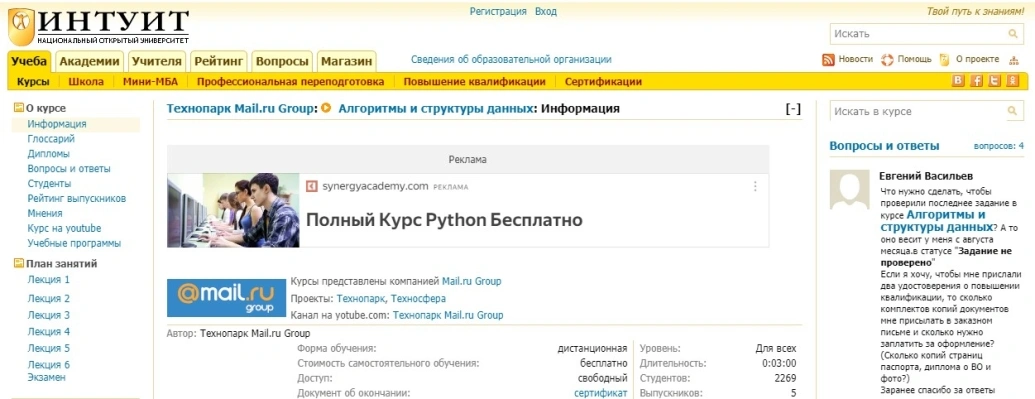Open Лекция 5 in the plan
The height and width of the screenshot is (399, 1035).
pos(49,348)
